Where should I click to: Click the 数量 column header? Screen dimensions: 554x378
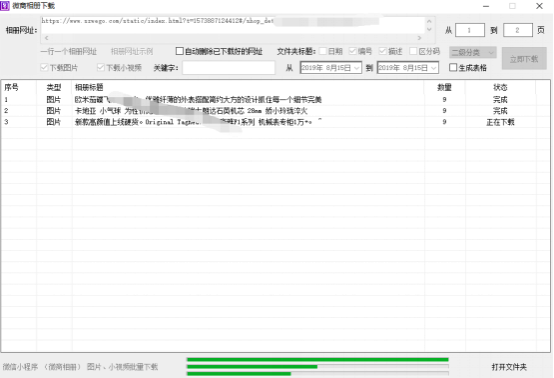[x=444, y=87]
